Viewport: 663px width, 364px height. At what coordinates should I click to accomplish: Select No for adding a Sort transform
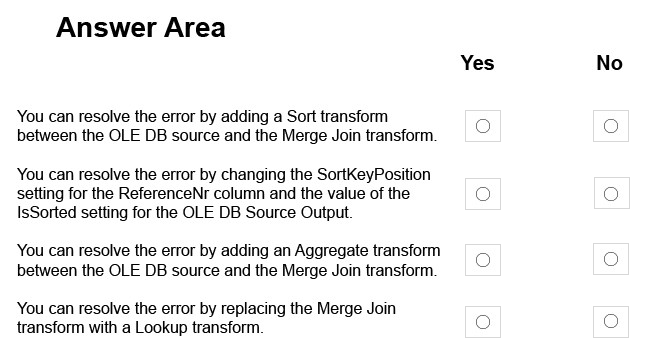[611, 126]
